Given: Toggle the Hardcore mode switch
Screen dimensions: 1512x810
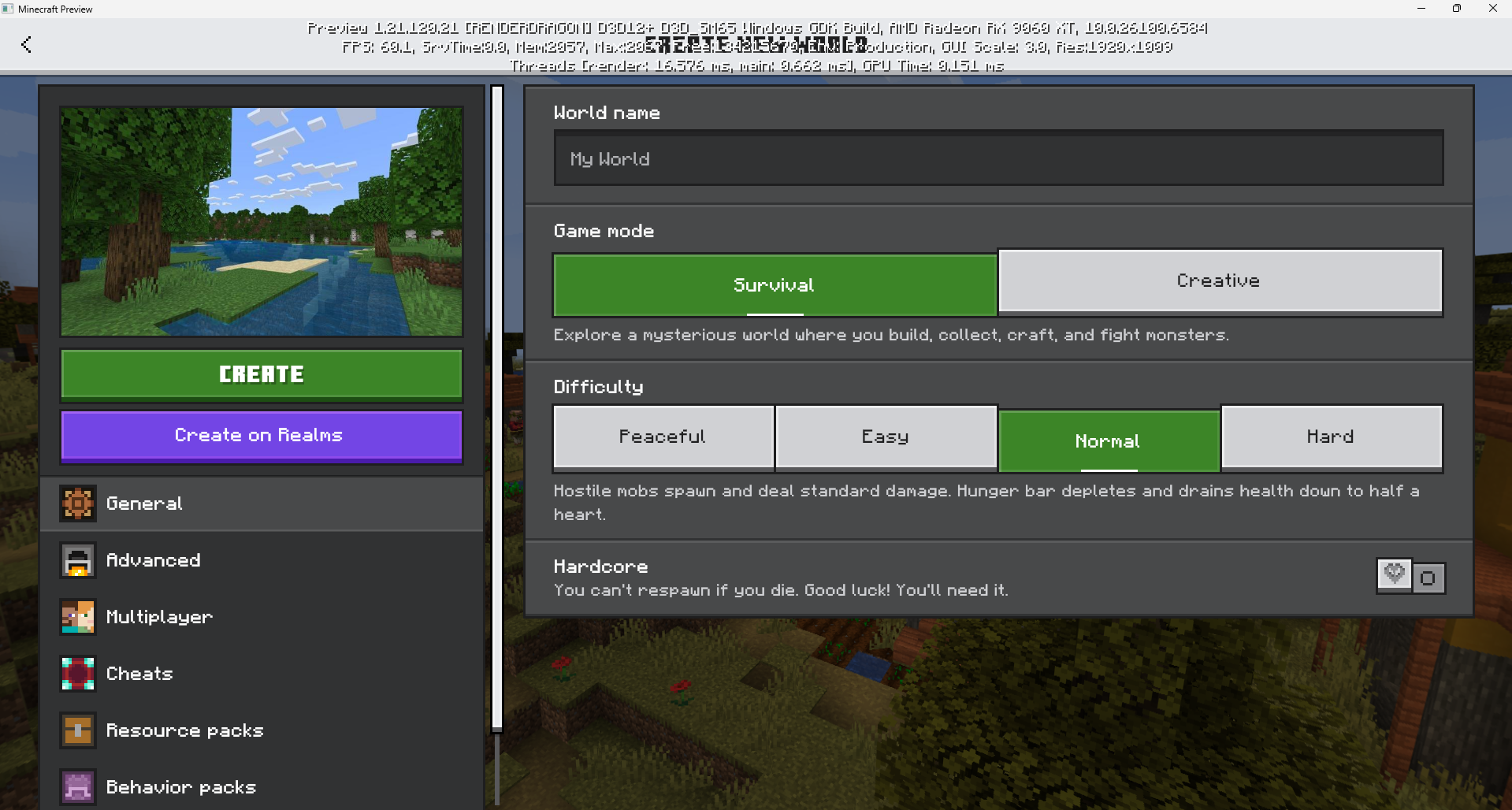Looking at the screenshot, I should [1410, 576].
